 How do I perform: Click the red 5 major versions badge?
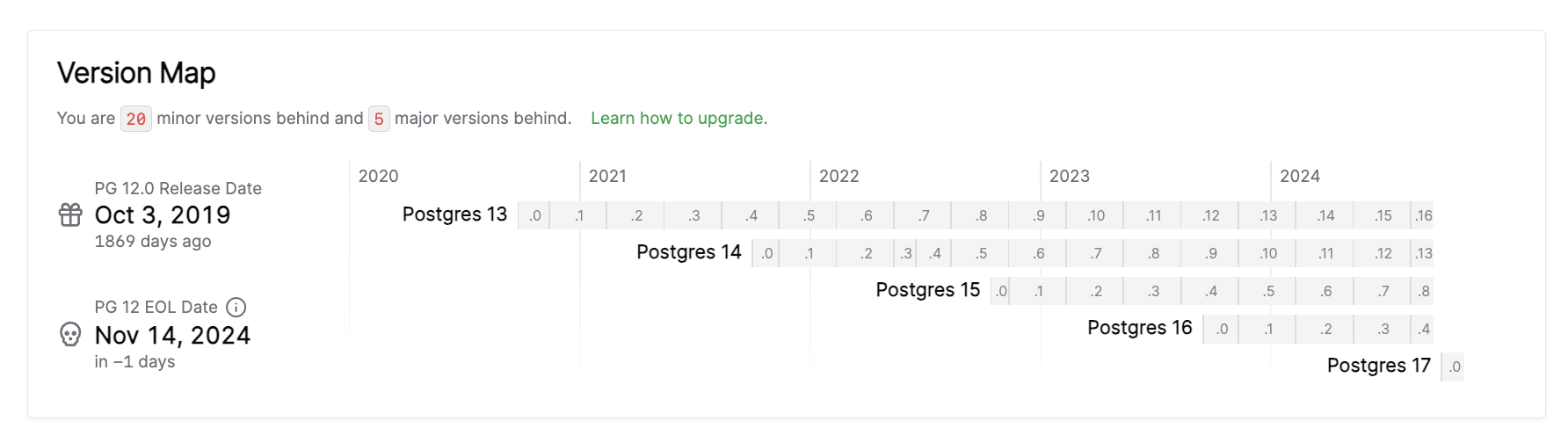[379, 119]
